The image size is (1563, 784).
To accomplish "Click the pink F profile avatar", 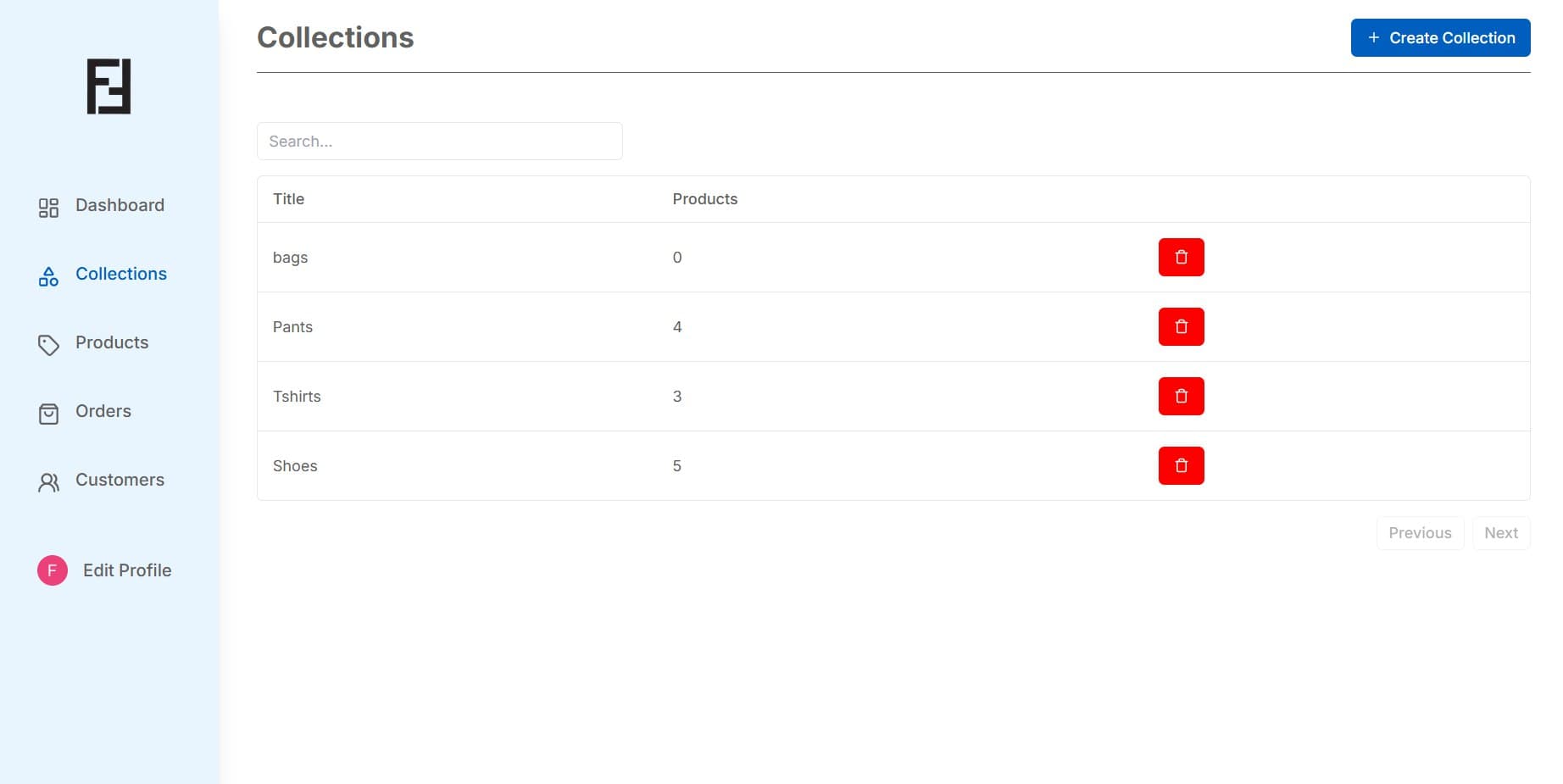I will click(53, 570).
